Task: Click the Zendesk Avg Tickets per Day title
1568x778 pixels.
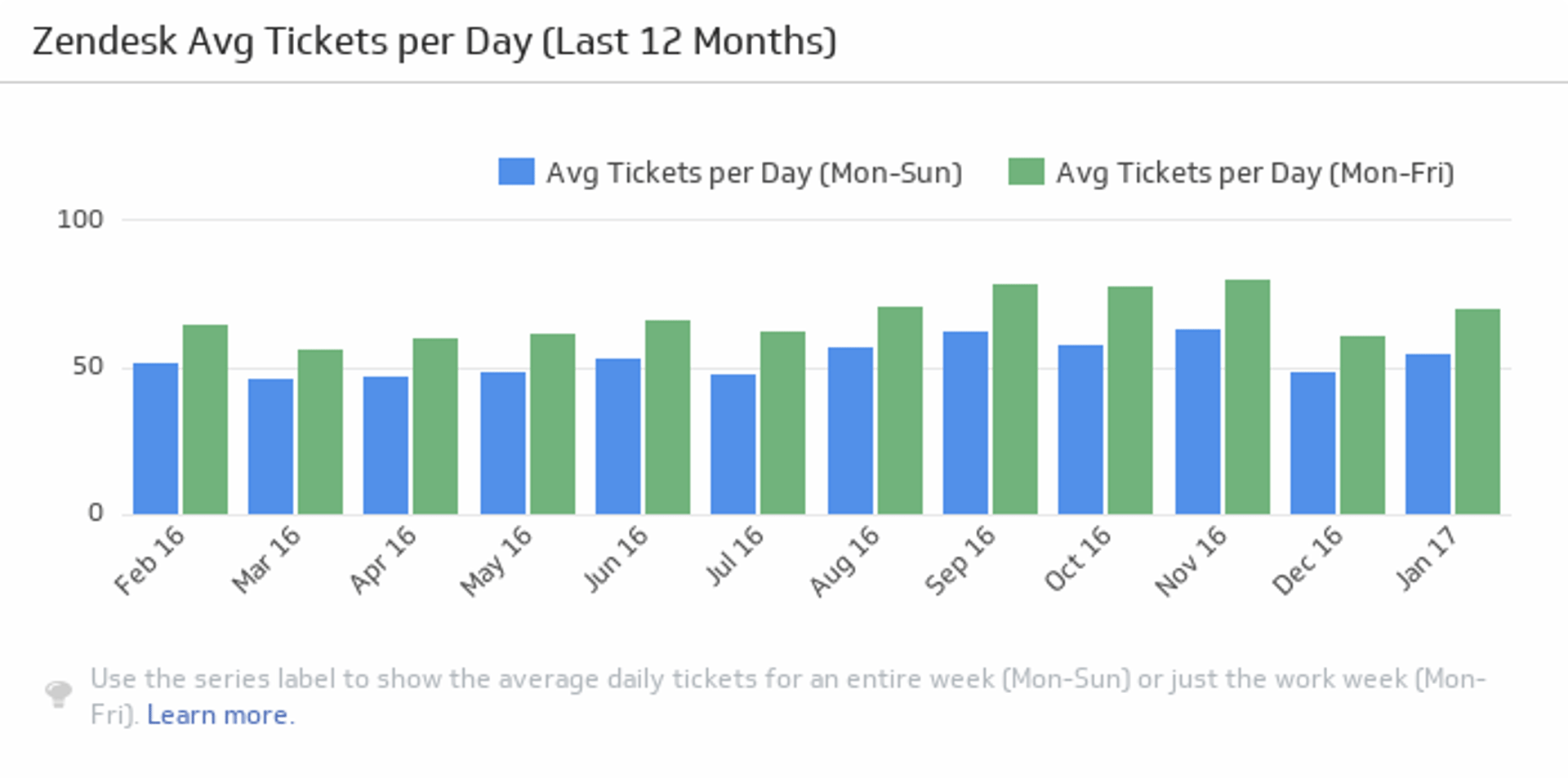Action: point(434,42)
